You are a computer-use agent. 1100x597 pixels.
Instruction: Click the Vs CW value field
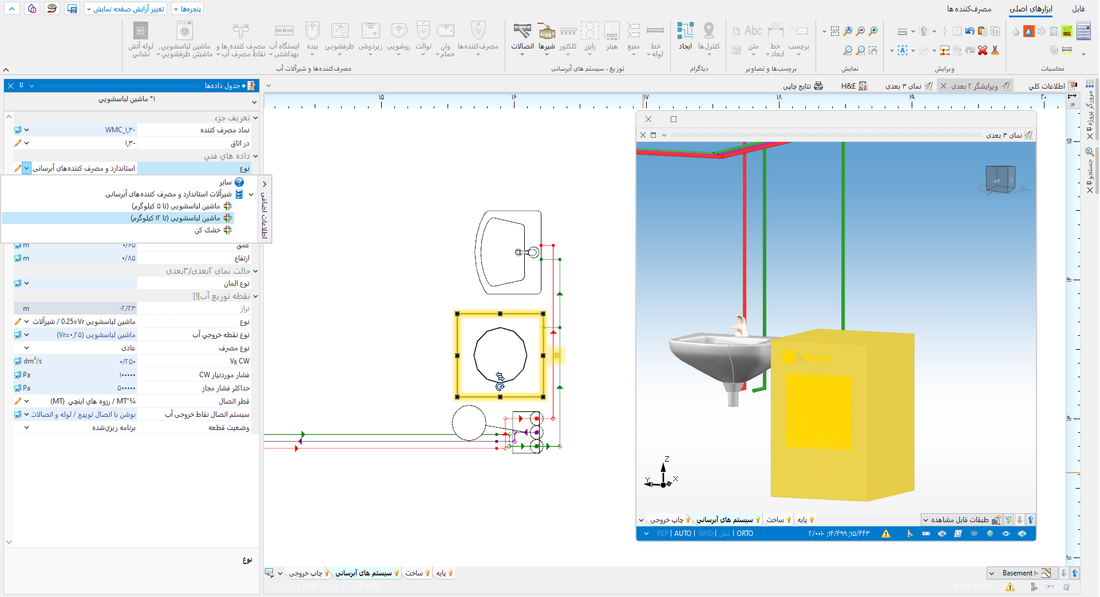[x=75, y=361]
